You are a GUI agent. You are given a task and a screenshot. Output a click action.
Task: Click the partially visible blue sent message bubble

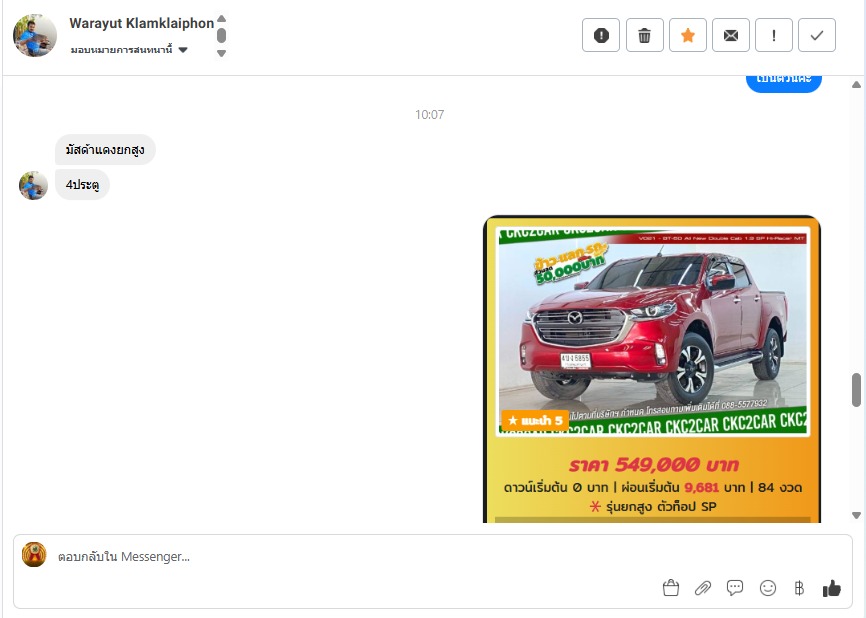[x=784, y=83]
